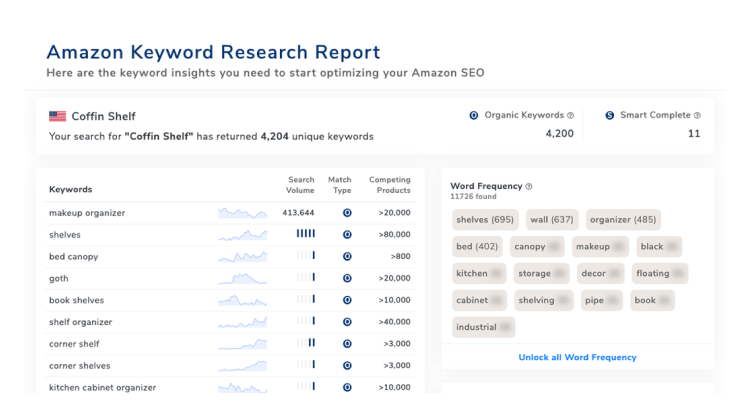Select the makeup word tag
This screenshot has height=417, width=750.
pyautogui.click(x=600, y=247)
